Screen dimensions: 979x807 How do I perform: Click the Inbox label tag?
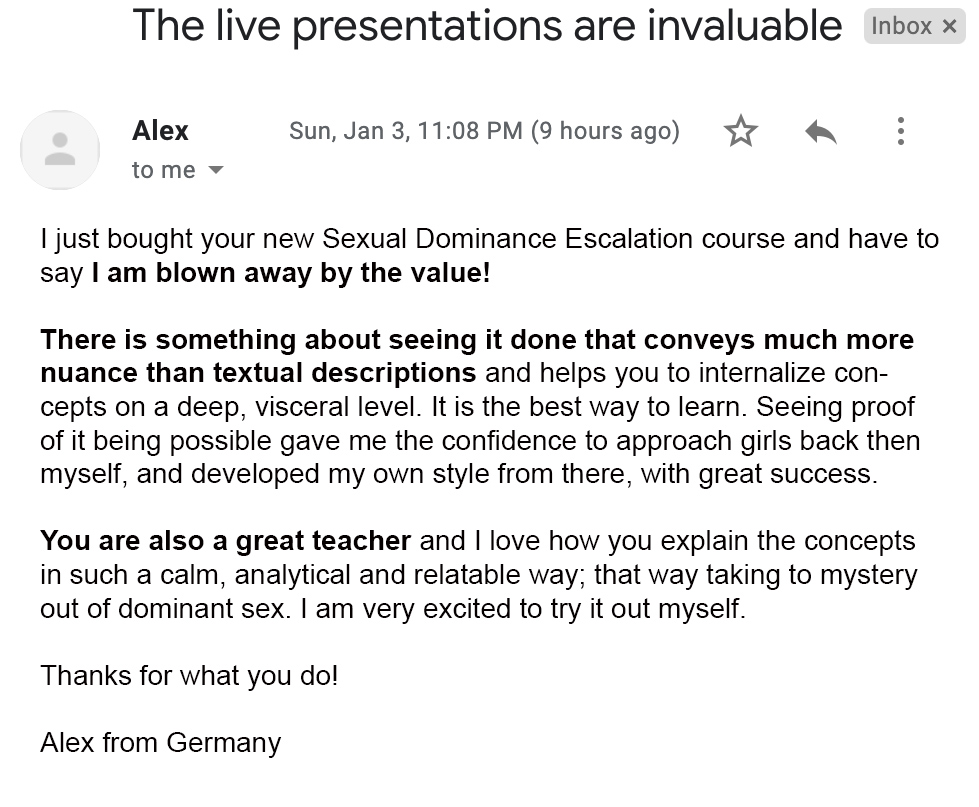(x=901, y=27)
